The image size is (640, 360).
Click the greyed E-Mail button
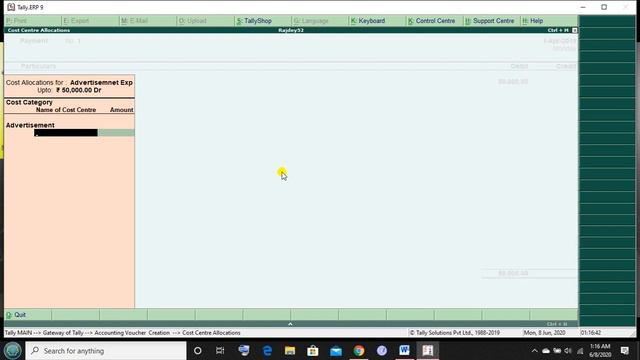coord(135,21)
